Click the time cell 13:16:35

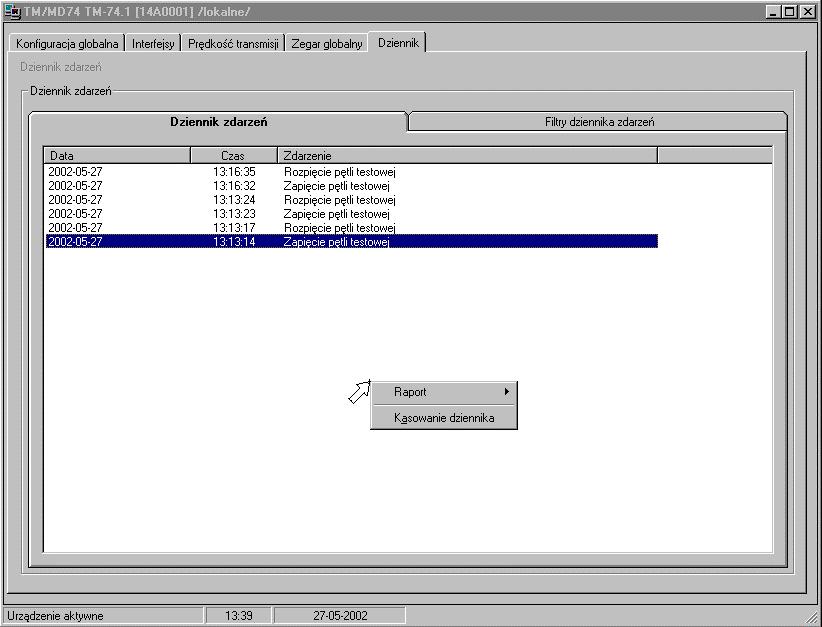(x=234, y=172)
